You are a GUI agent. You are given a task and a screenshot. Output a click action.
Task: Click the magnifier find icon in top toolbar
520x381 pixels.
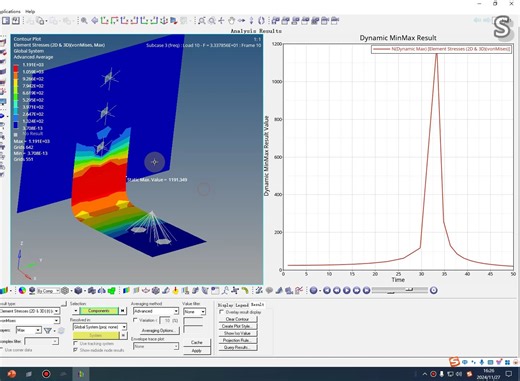tap(84, 21)
